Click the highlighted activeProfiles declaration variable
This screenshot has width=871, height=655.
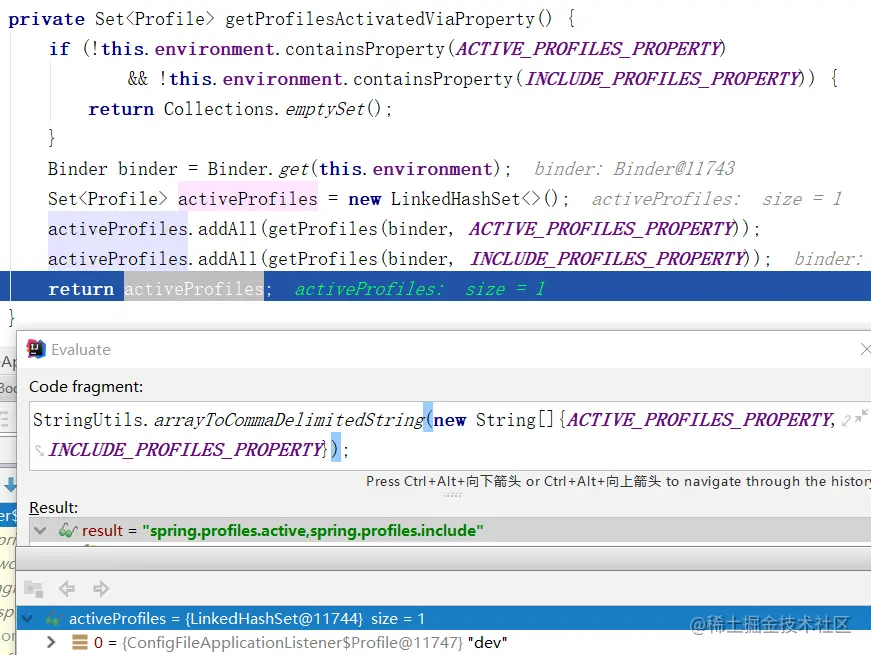(x=248, y=199)
